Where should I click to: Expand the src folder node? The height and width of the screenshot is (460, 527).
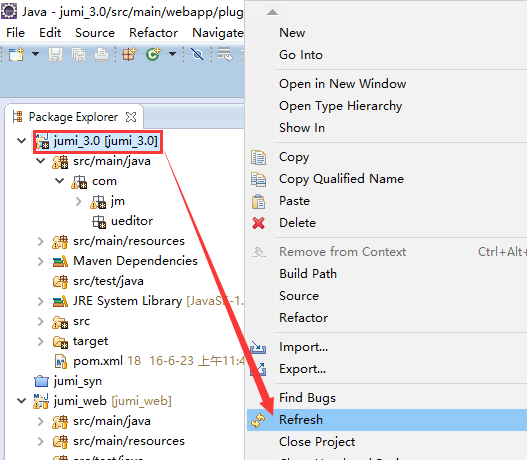pyautogui.click(x=41, y=321)
